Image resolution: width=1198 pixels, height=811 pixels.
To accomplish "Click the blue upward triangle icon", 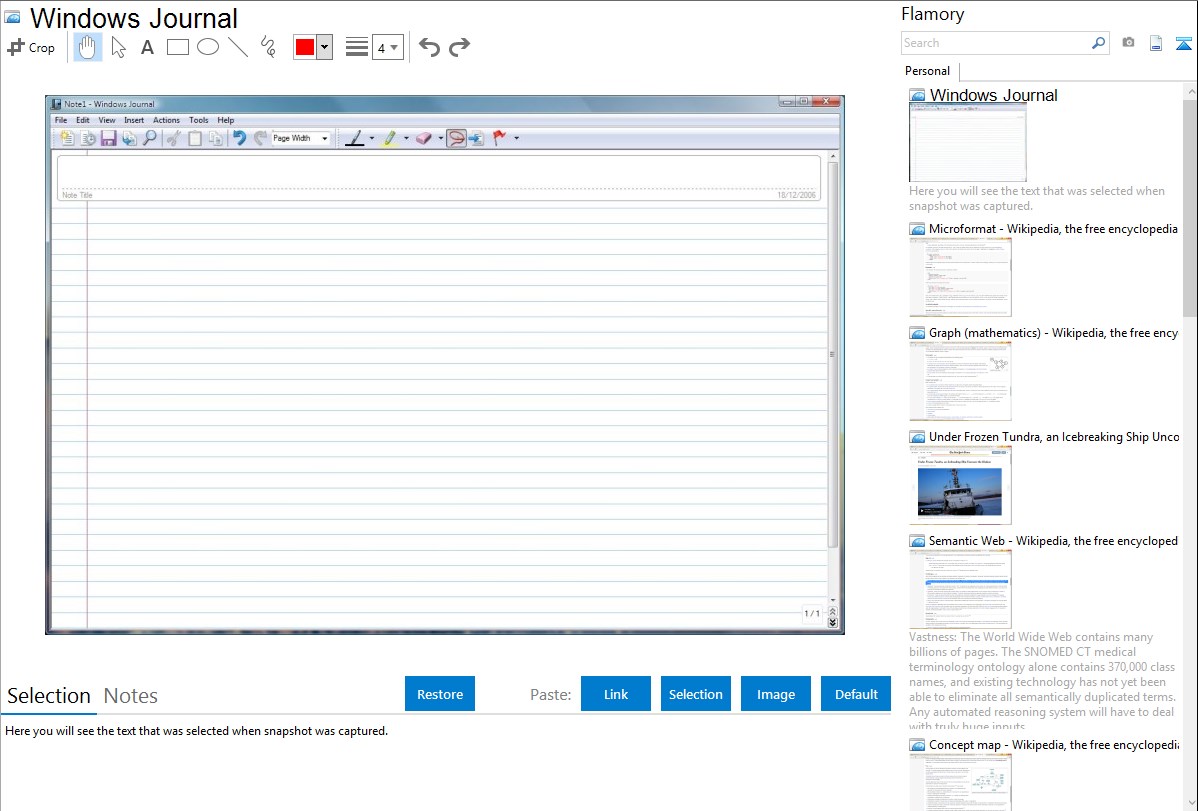I will [x=1183, y=43].
